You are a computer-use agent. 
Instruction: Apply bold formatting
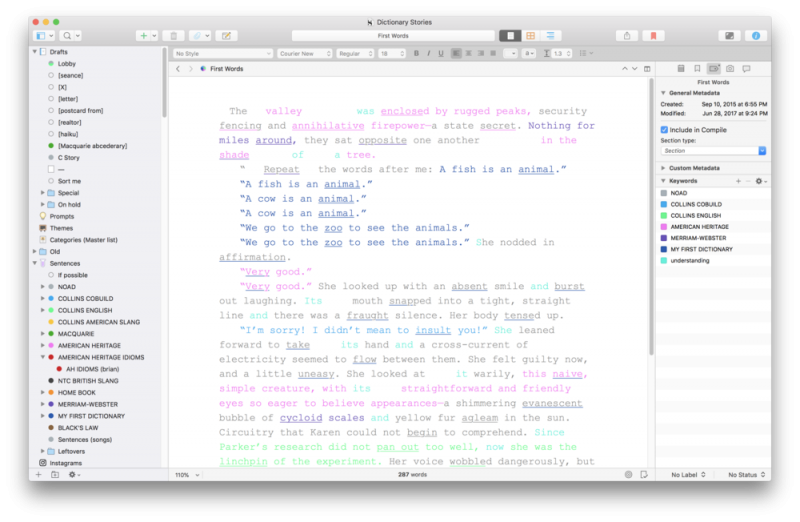click(x=416, y=54)
